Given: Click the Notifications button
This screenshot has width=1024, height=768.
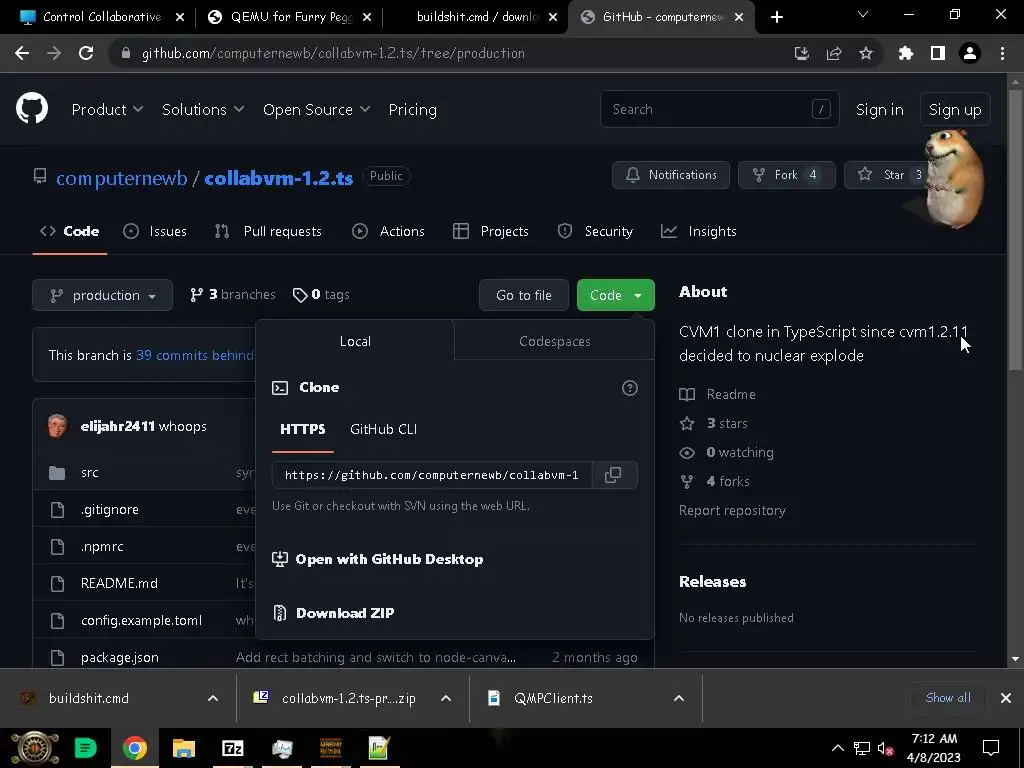Looking at the screenshot, I should (671, 175).
